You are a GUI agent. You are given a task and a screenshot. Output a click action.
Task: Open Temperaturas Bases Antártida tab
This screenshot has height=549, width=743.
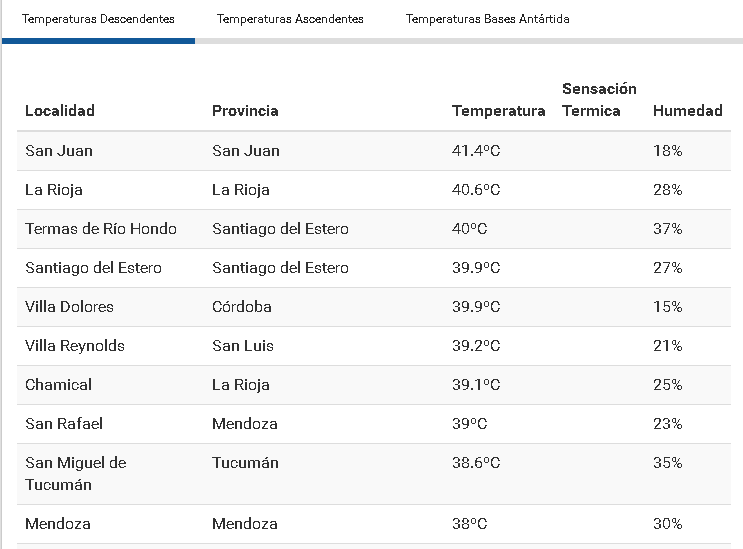tap(488, 19)
